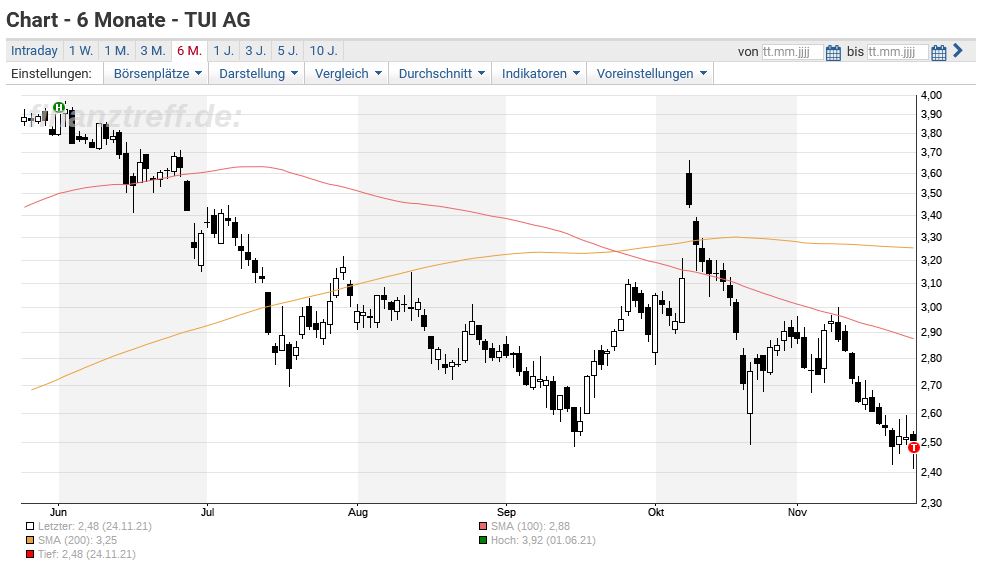This screenshot has height=572, width=984.
Task: Click the 'Letzter: 2,48 (24.11.21)' legend text
Action: [x=95, y=527]
